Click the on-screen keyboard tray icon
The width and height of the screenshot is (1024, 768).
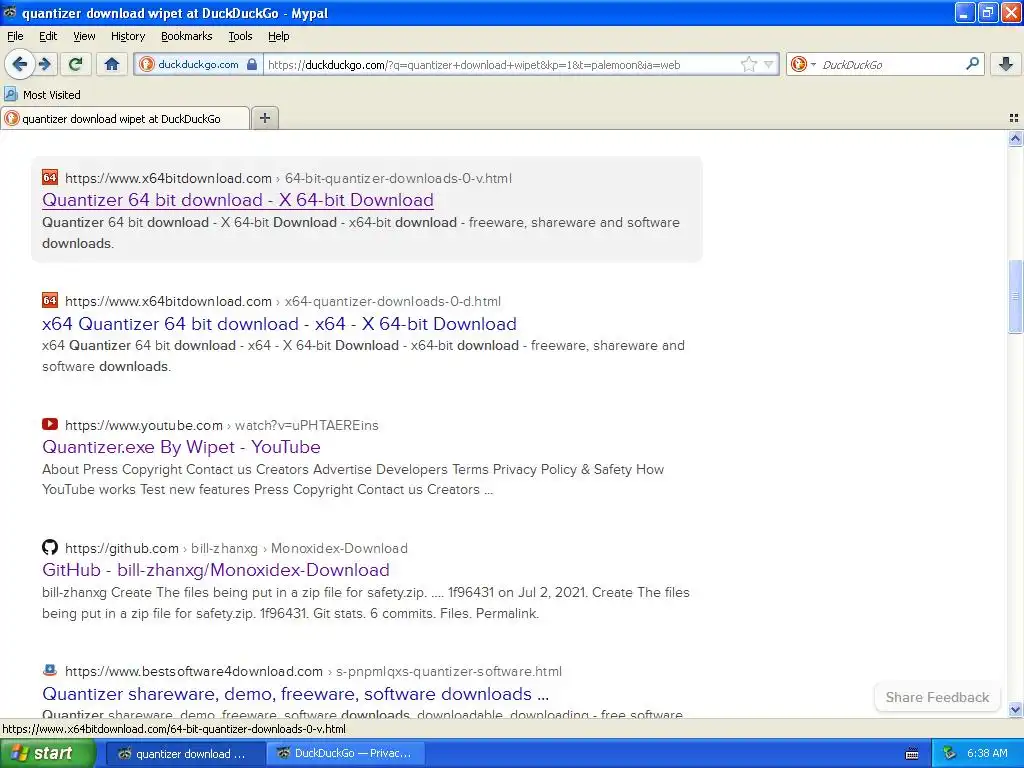pyautogui.click(x=912, y=754)
